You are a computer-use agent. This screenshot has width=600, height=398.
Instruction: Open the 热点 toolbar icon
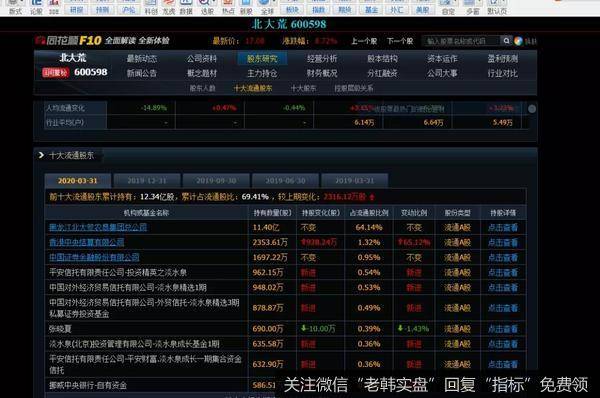pyautogui.click(x=228, y=7)
